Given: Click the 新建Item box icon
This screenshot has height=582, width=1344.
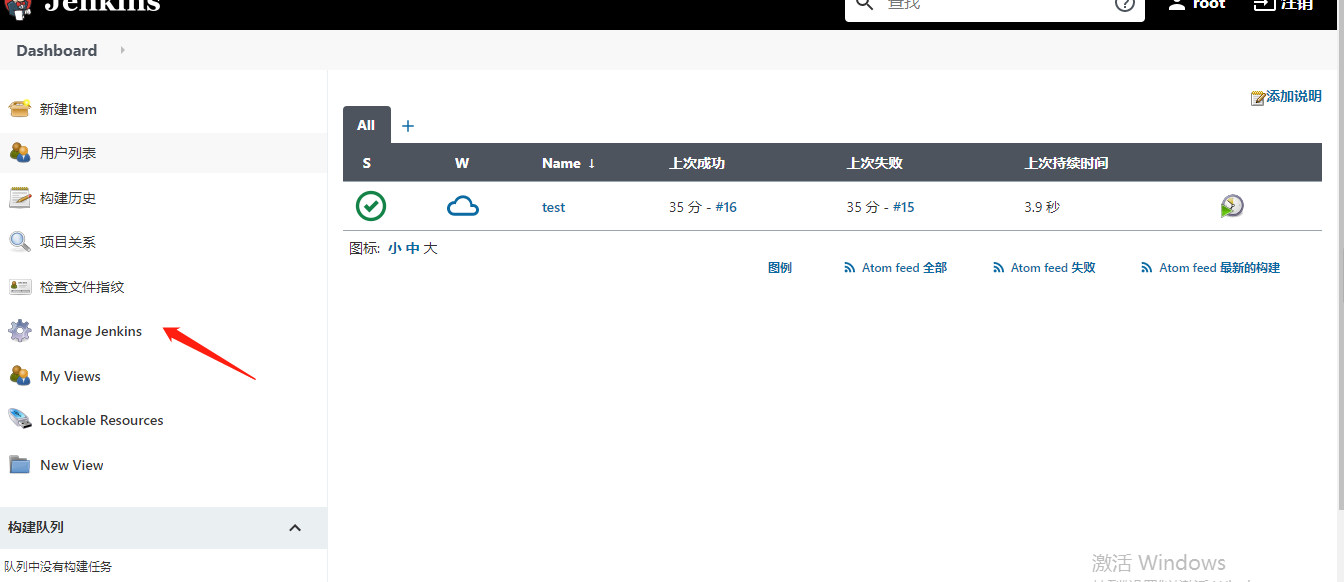Looking at the screenshot, I should 20,108.
